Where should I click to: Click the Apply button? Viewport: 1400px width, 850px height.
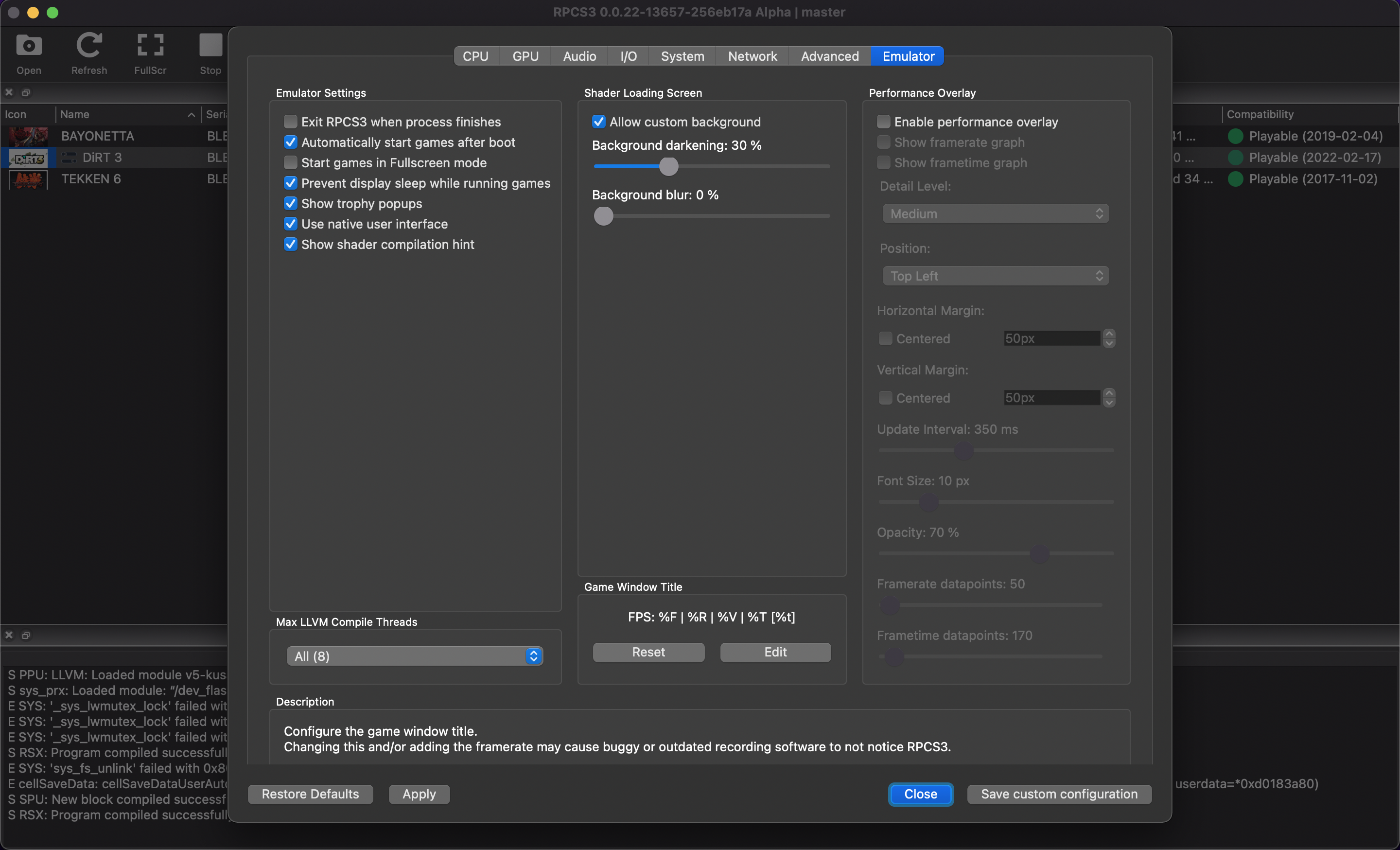(420, 794)
